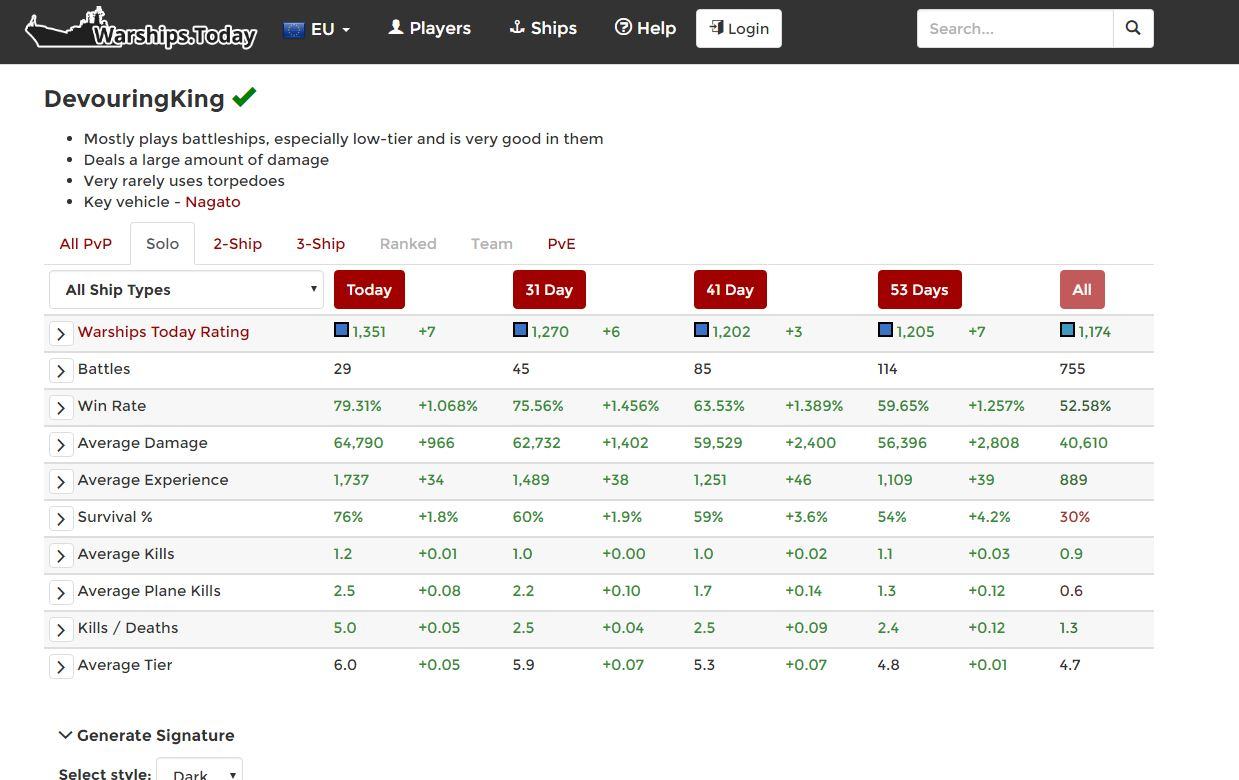The width and height of the screenshot is (1239, 780).
Task: Click the 31 Day win rate 75.56%
Action: coord(538,405)
